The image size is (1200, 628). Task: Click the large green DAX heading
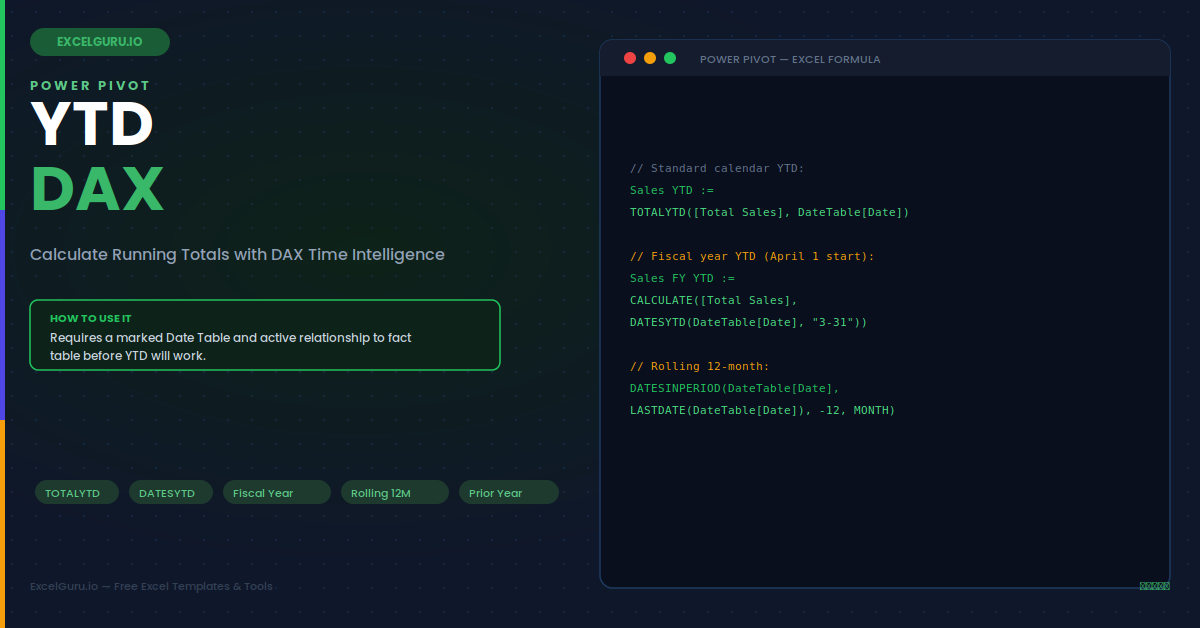(x=97, y=188)
